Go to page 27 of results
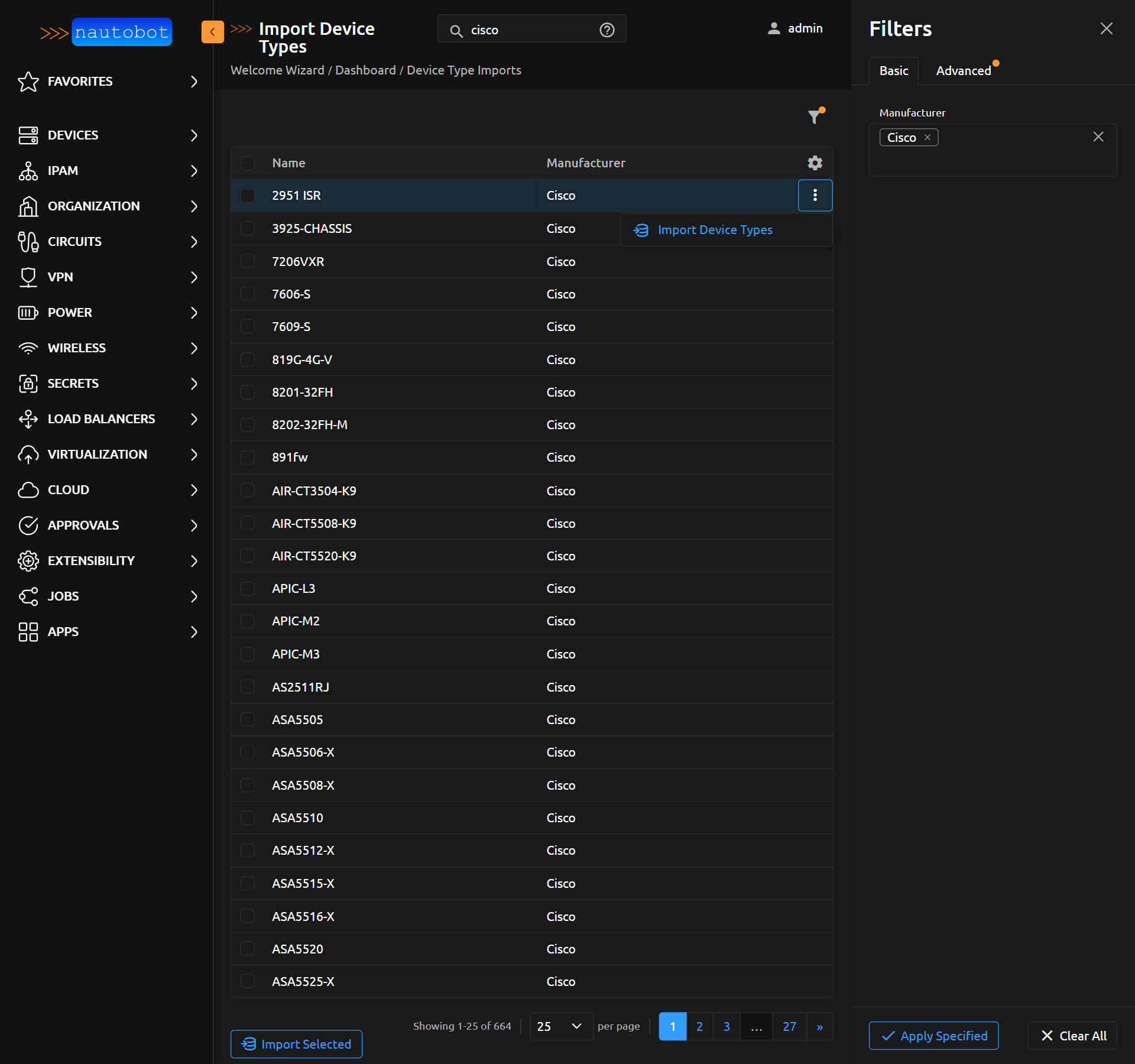Image resolution: width=1135 pixels, height=1064 pixels. 789,1026
